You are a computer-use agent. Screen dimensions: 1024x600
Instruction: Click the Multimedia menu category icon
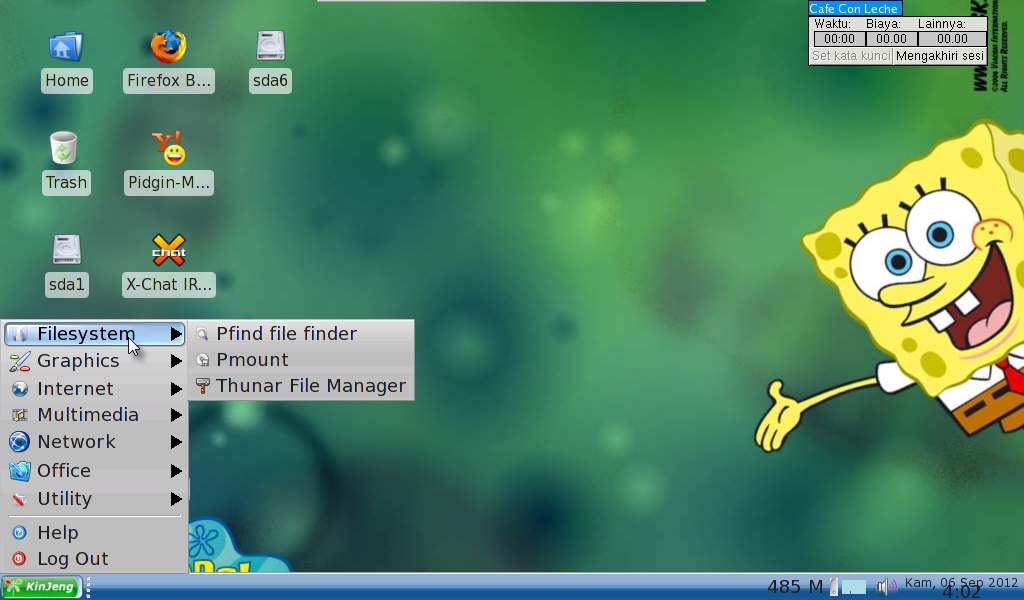click(x=20, y=415)
